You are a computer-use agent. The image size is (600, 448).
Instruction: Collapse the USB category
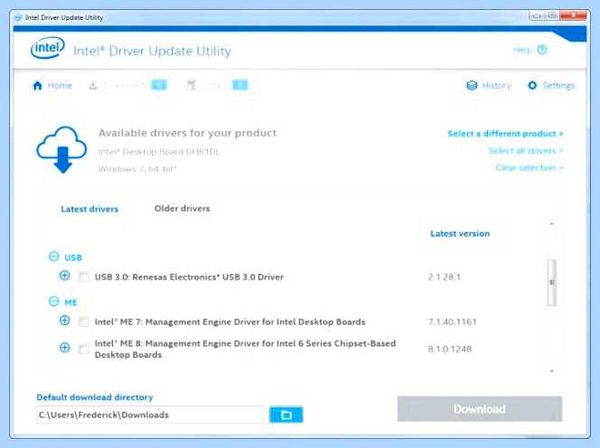(54, 256)
